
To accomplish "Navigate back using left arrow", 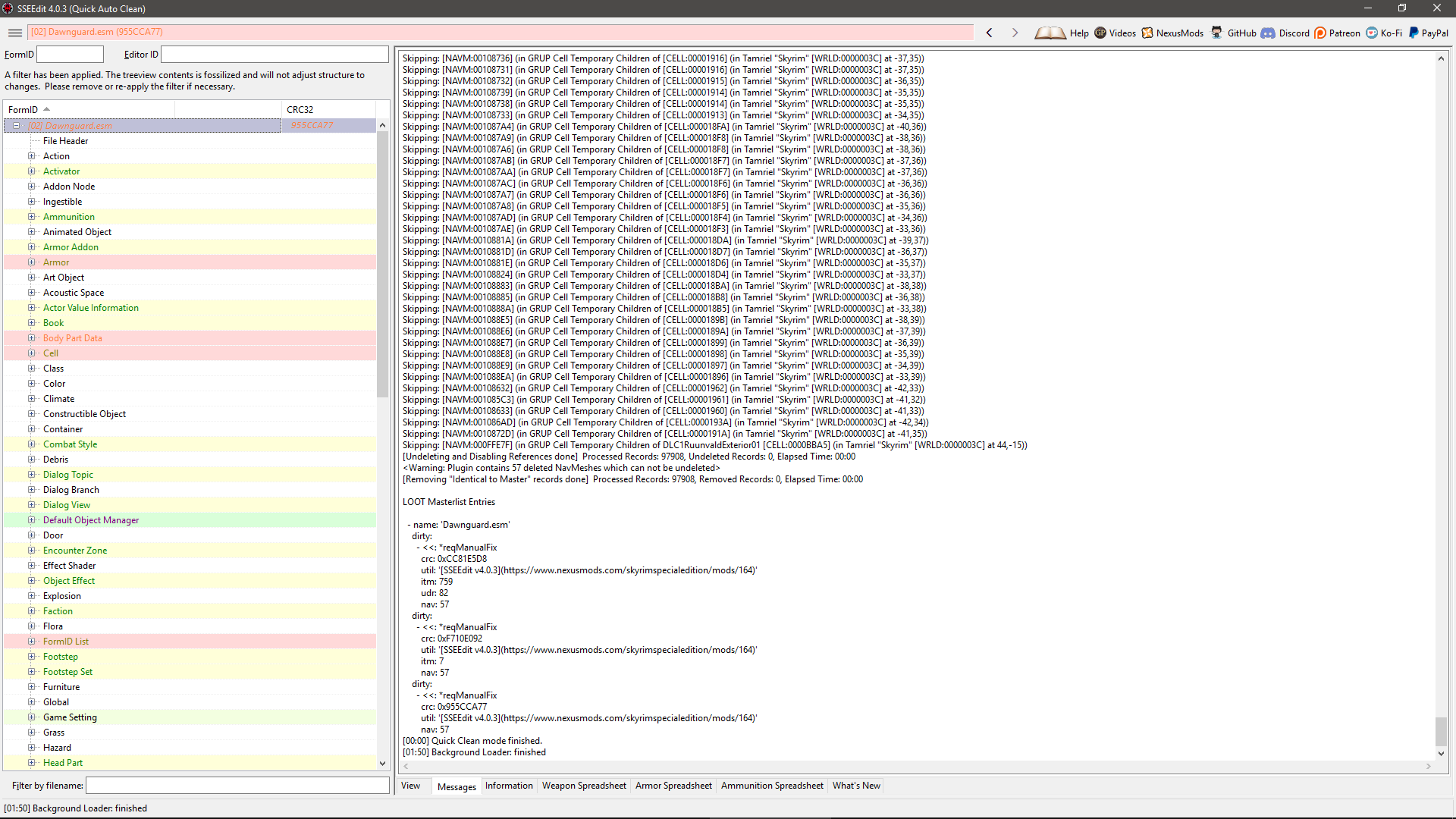I will [989, 32].
